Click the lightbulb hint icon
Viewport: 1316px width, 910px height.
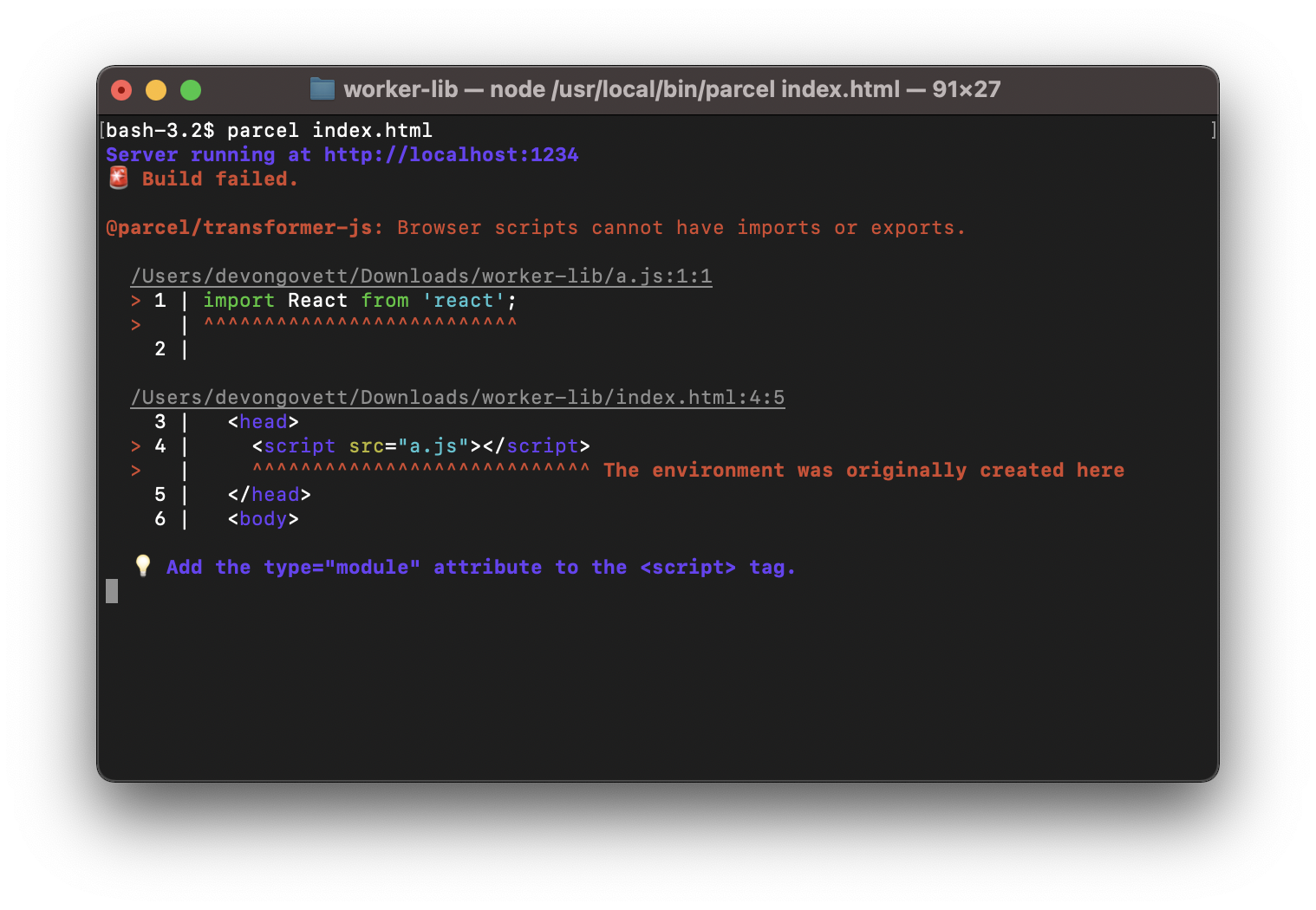pyautogui.click(x=142, y=566)
